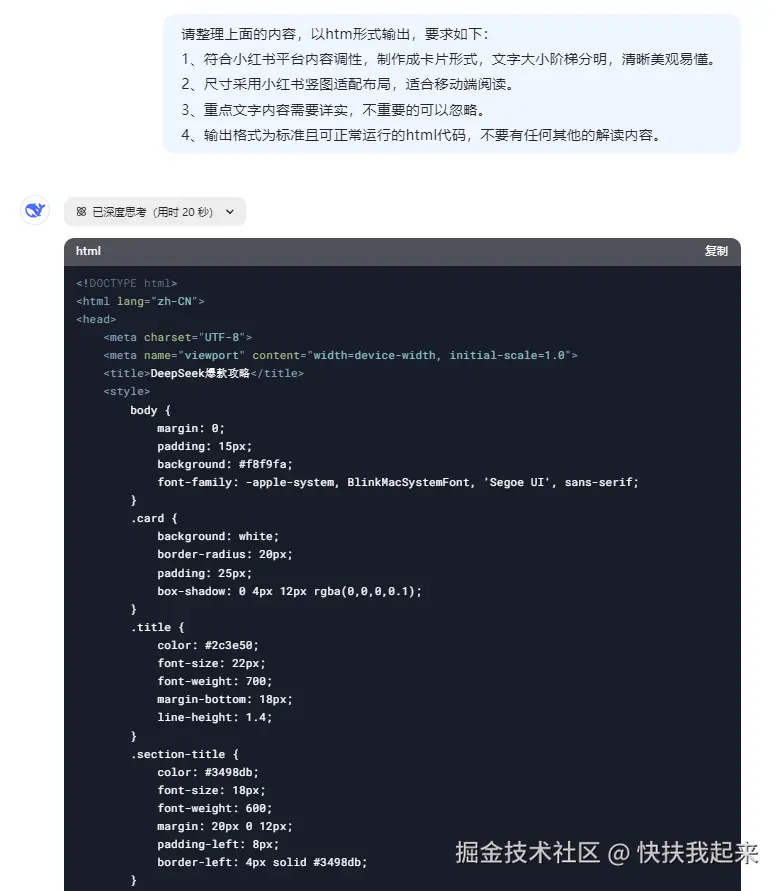Image resolution: width=783 pixels, height=891 pixels.
Task: Click the color #2c3e50 value under .title
Action: 231,645
